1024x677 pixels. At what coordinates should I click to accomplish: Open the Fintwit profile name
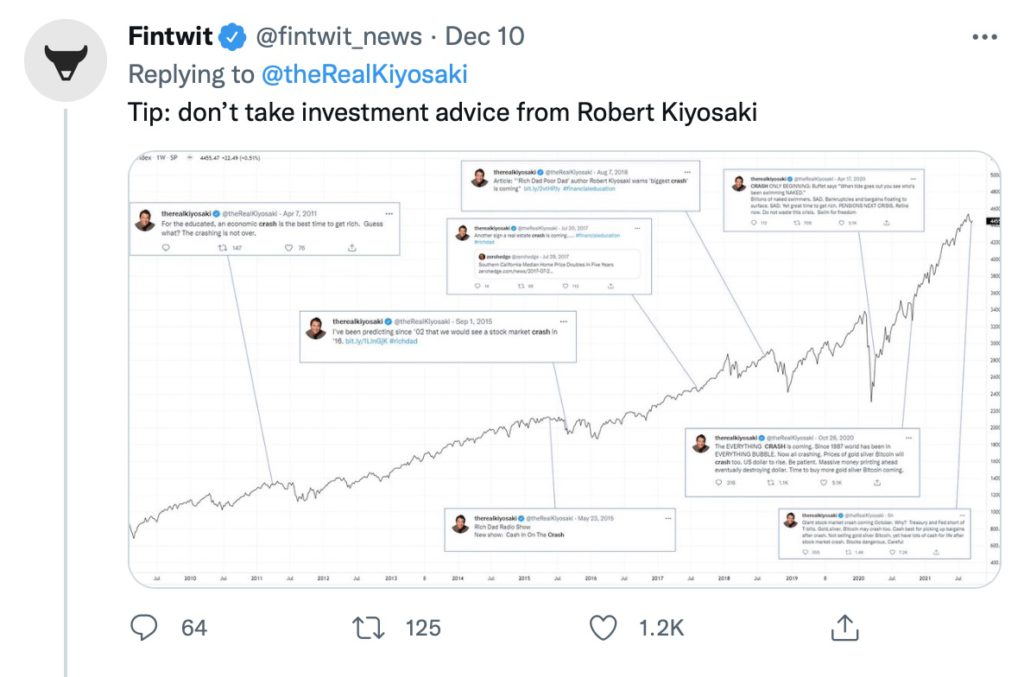click(170, 36)
